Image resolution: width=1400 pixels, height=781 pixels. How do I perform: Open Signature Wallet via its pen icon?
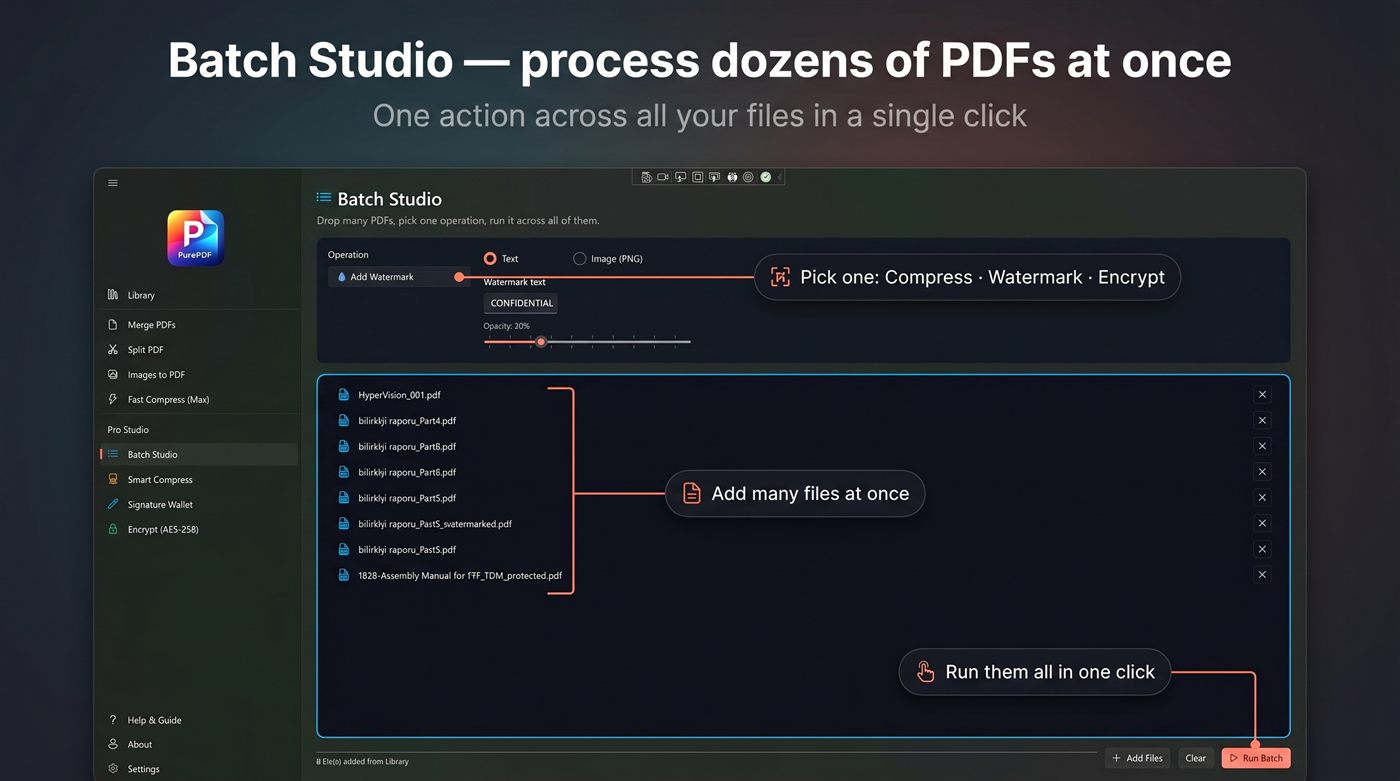click(113, 505)
